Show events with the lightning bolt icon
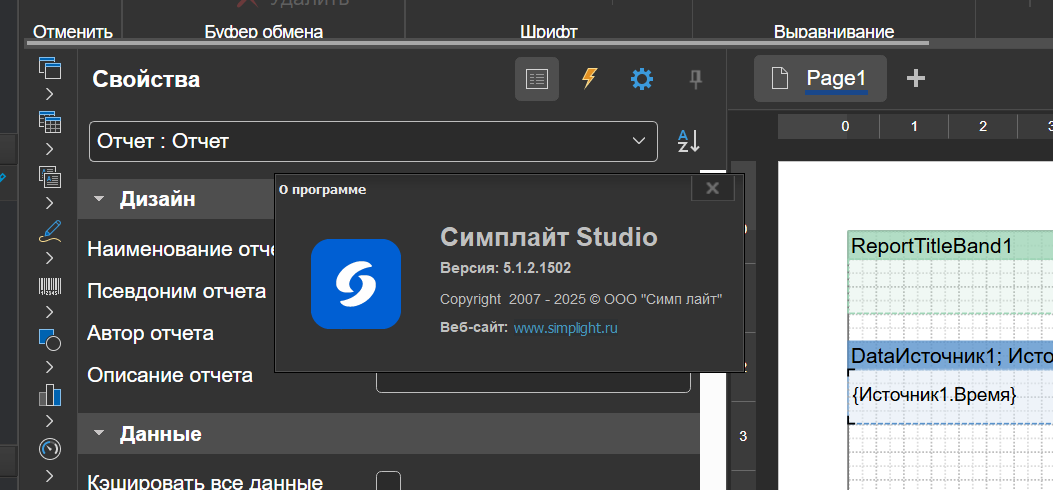 (x=589, y=79)
